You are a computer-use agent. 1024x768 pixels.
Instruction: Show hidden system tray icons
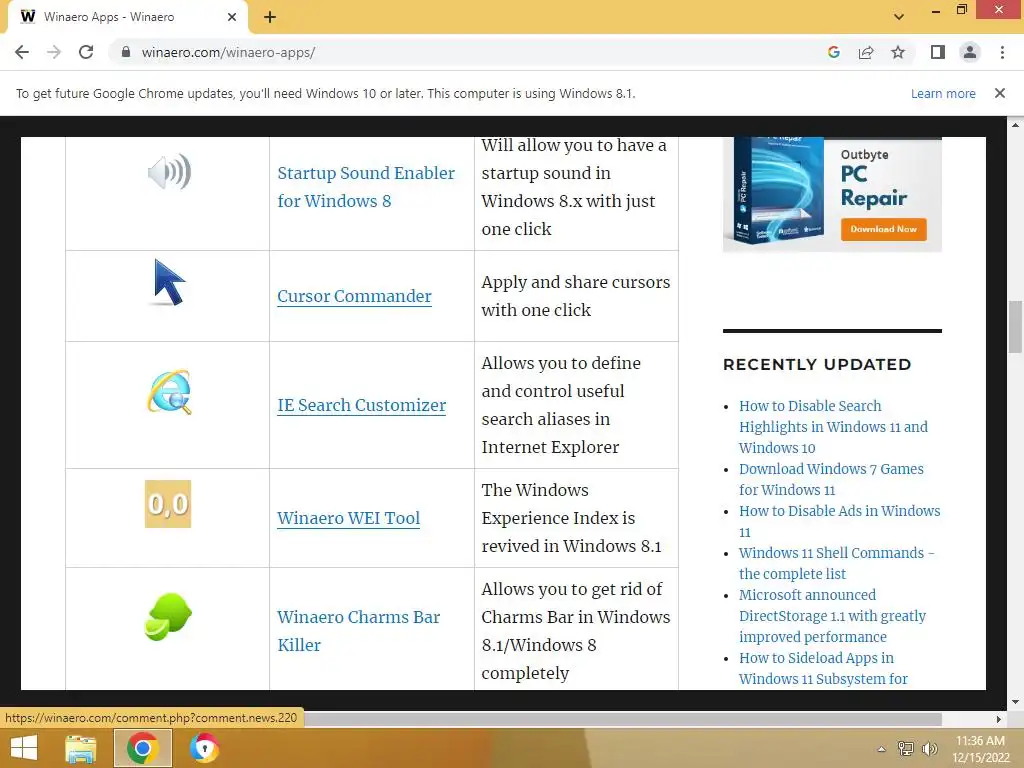click(x=882, y=749)
